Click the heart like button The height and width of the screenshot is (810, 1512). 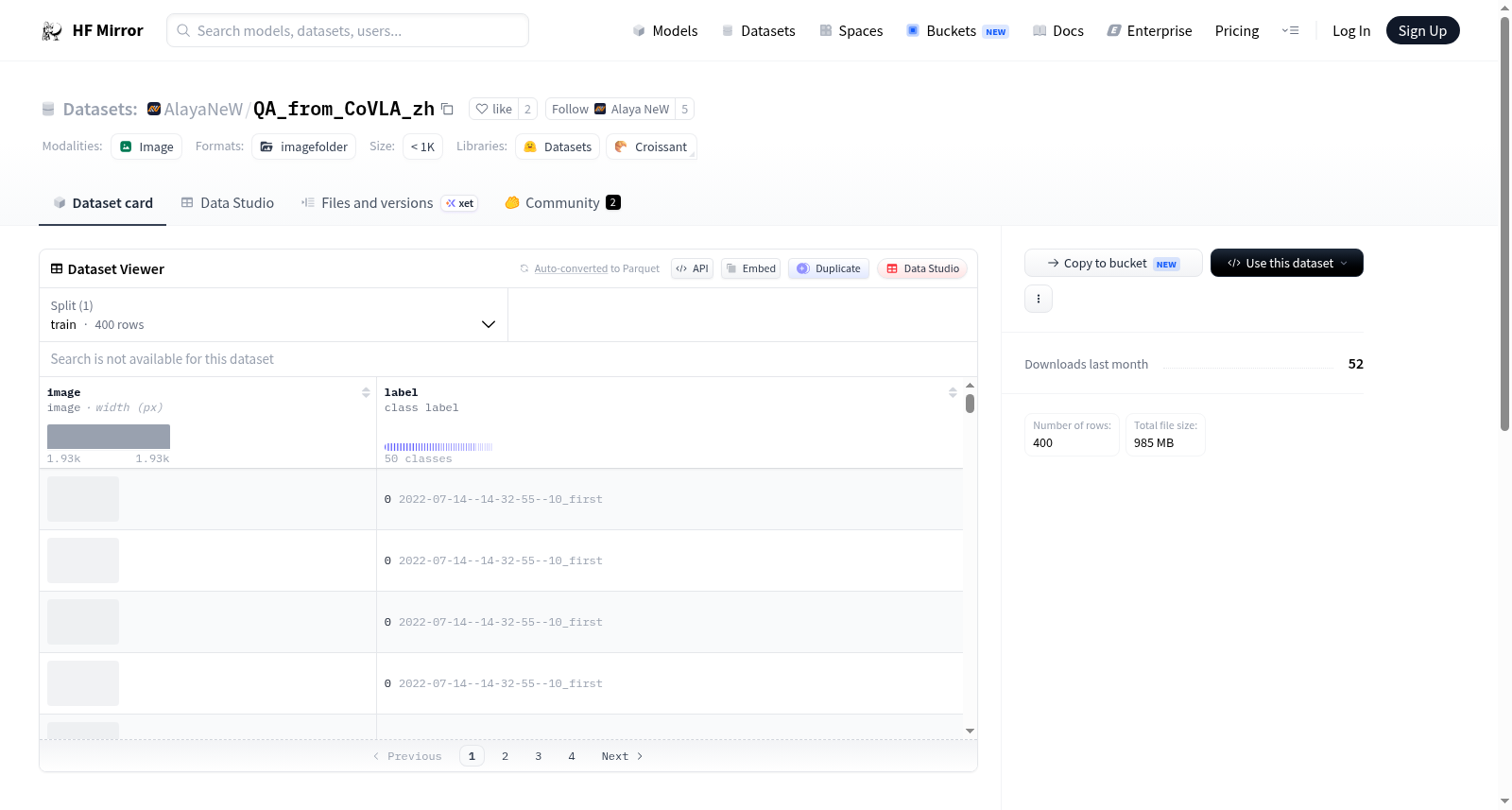point(493,110)
